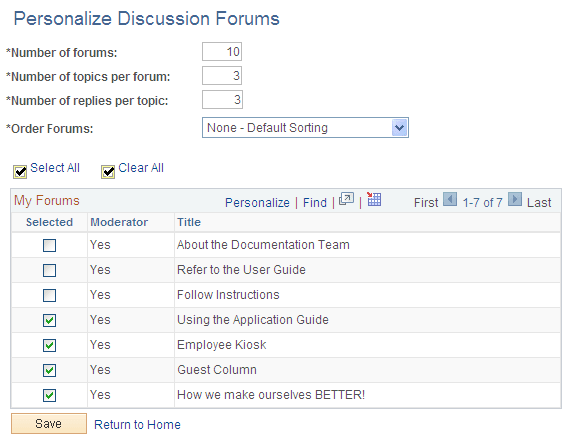Uncheck How we make ourselves BETTER! checkbox
The width and height of the screenshot is (565, 442).
coord(49,396)
